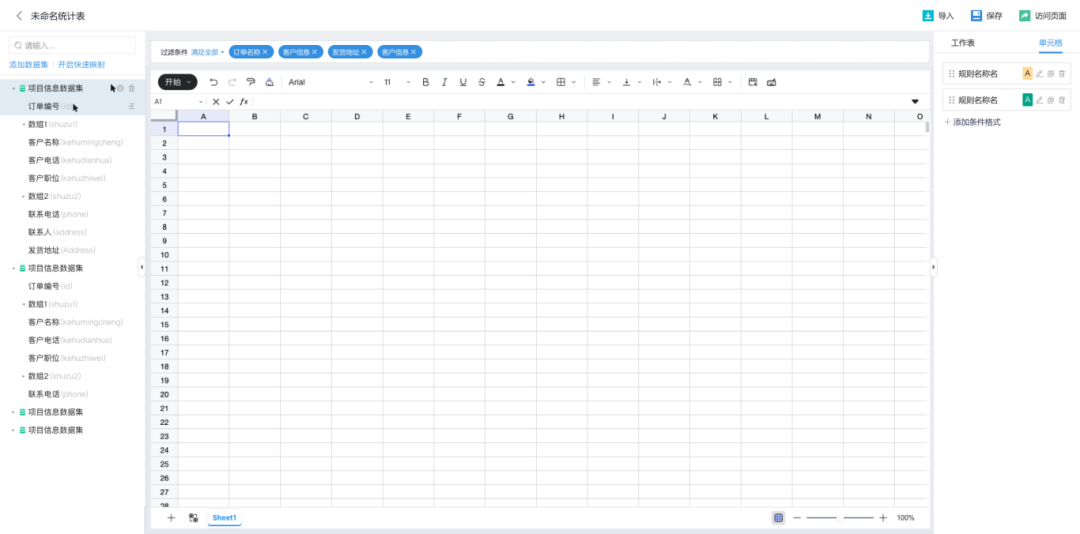
Task: Collapse the 数组1 (shuzu1) tree node
Action: (x=24, y=124)
